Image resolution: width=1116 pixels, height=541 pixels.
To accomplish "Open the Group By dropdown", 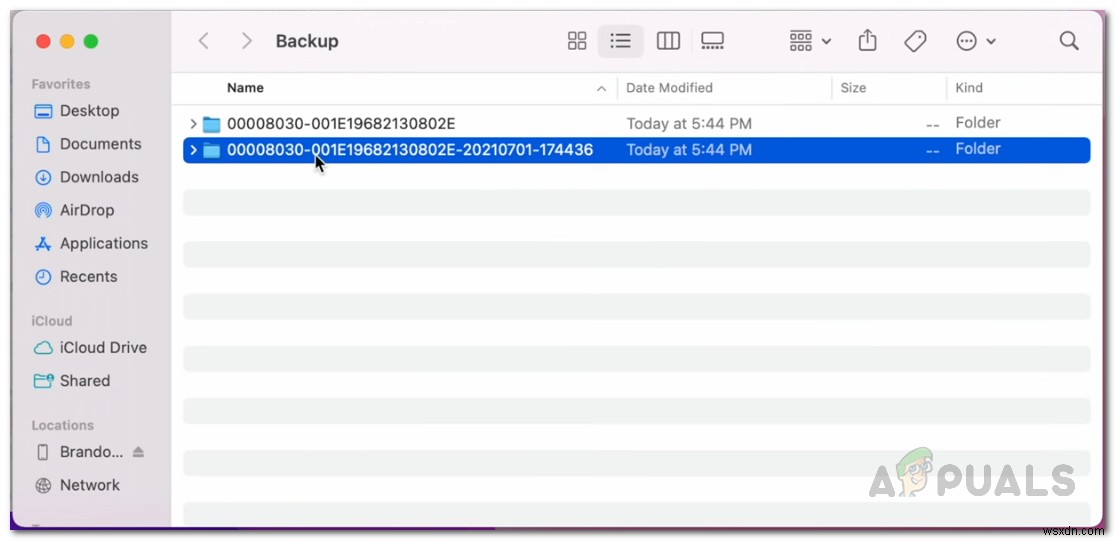I will (x=810, y=41).
